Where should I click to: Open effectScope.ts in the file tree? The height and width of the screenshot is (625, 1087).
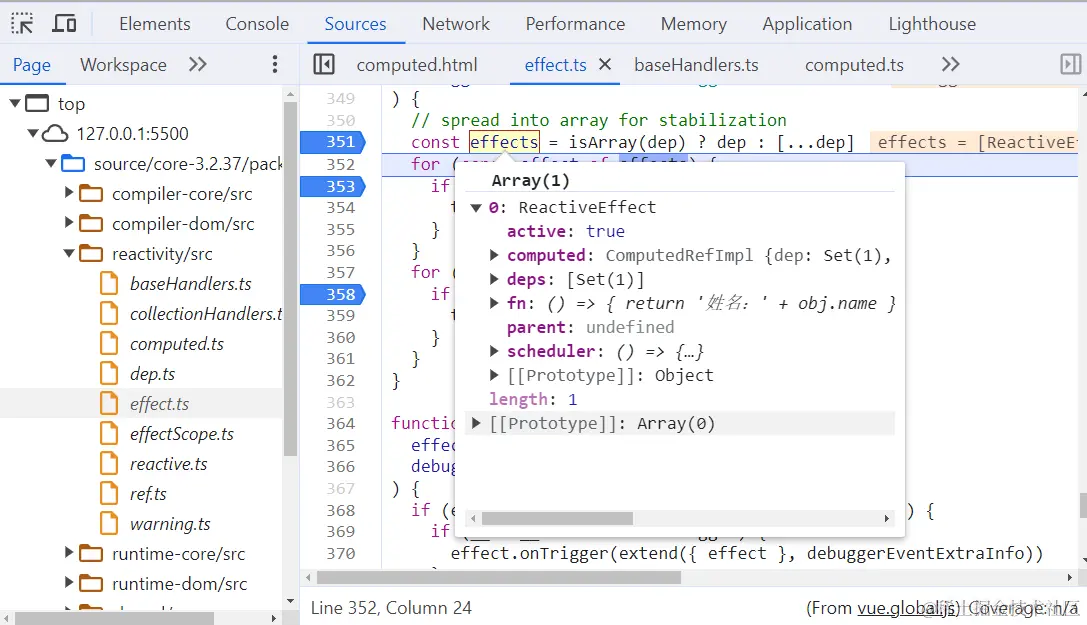tap(182, 434)
